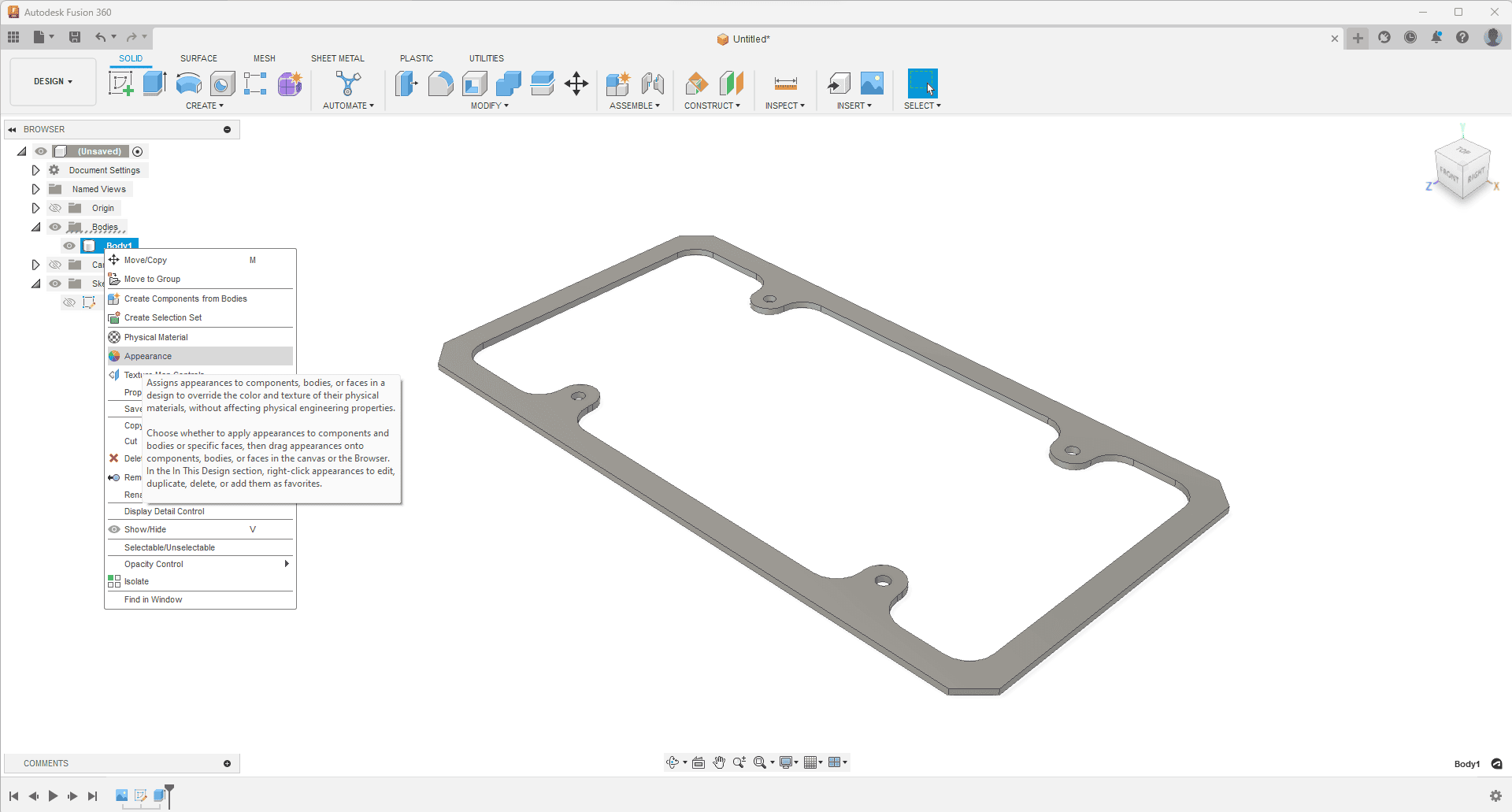The image size is (1512, 812).
Task: Select the Shell tool
Action: point(475,83)
